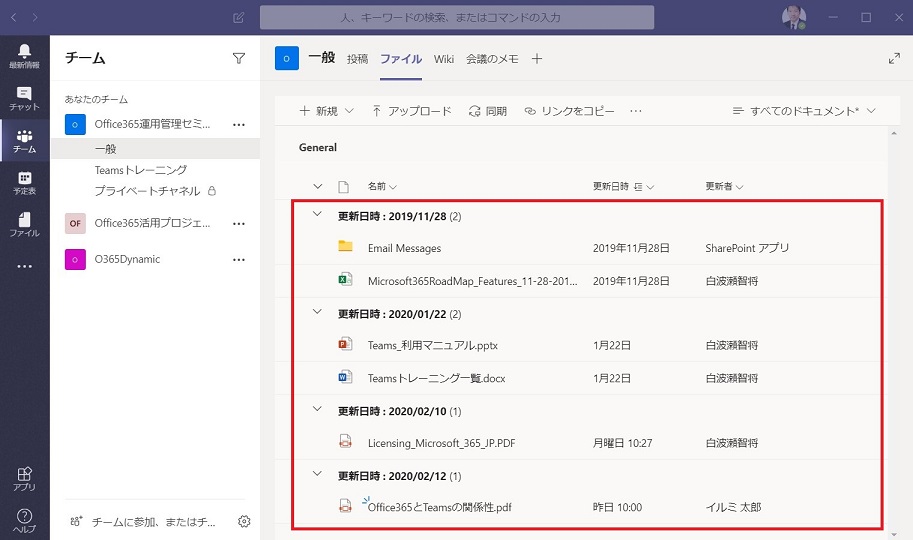Click the Word icon for Teamsトレーニング一覧
Image resolution: width=913 pixels, height=540 pixels.
[x=345, y=377]
